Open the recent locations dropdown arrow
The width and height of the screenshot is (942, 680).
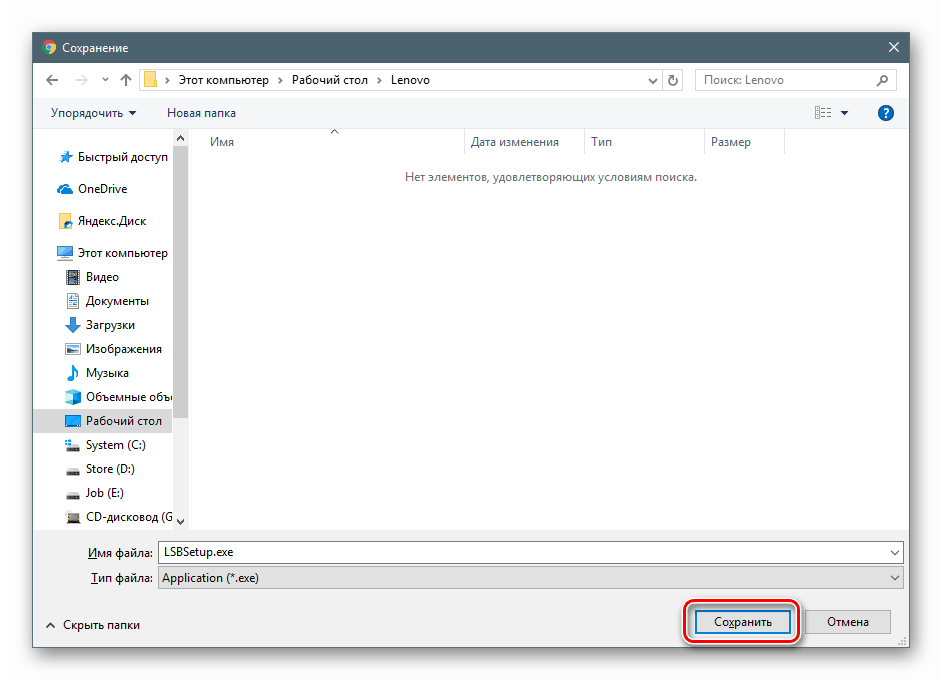pos(105,80)
